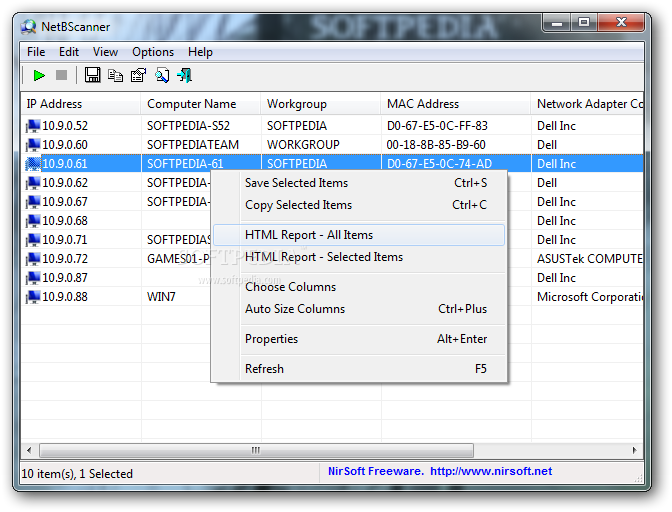Click computer icon of 10.9.0.68 row
This screenshot has height=512, width=672.
point(33,221)
